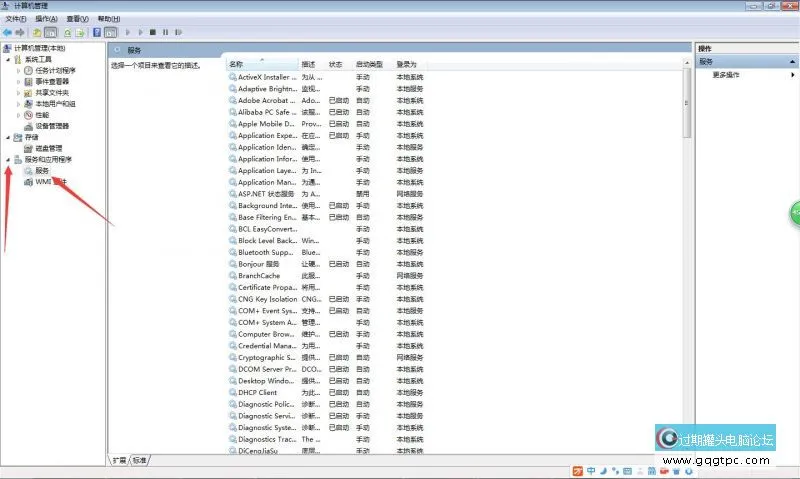This screenshot has height=479, width=800.
Task: Collapse the 系统工具 tree node
Action: 8,60
